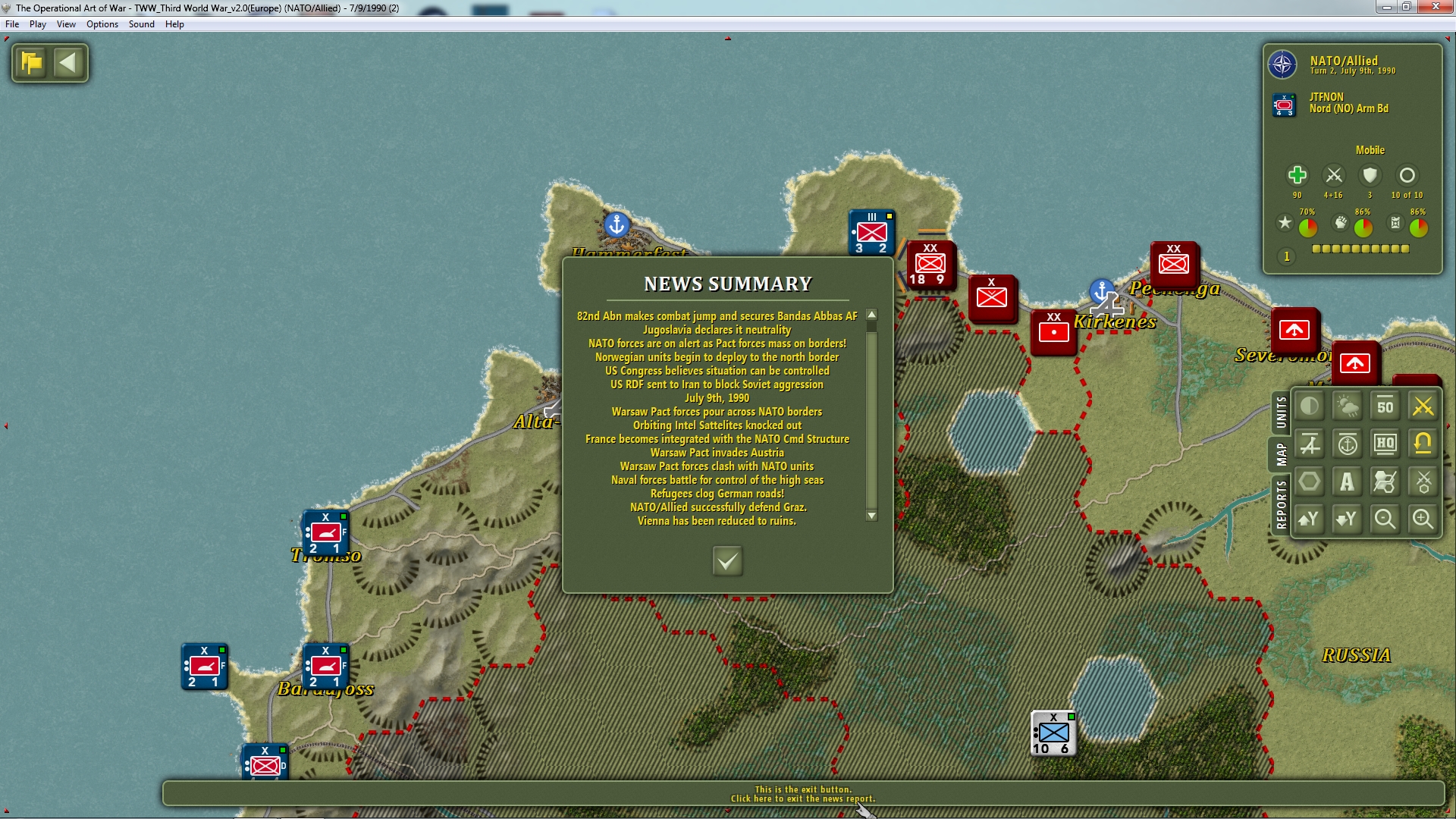The width and height of the screenshot is (1456, 819).
Task: Click the weather cloud-and-sun button
Action: (1348, 406)
